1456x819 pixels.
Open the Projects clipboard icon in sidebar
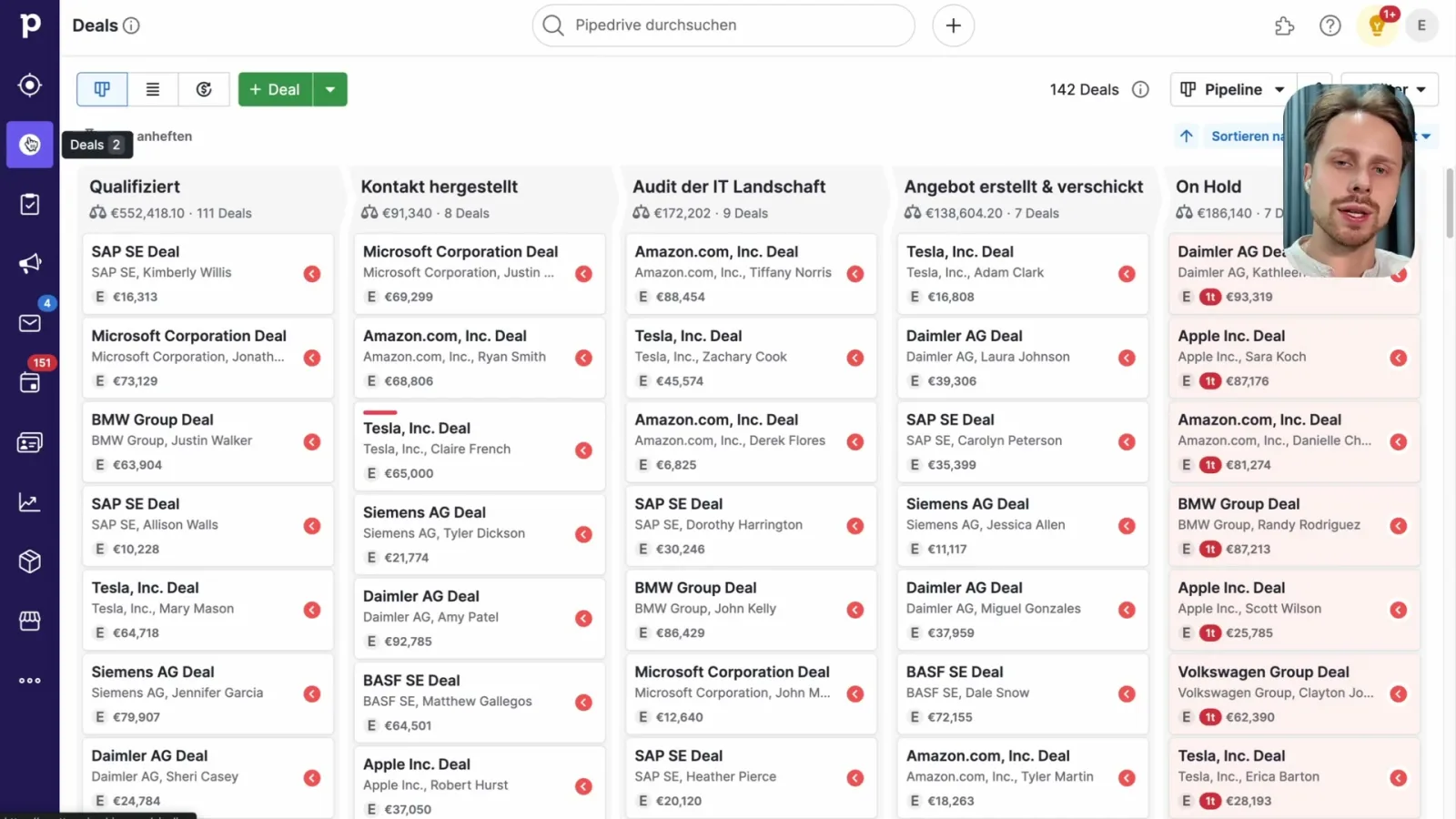[x=30, y=204]
